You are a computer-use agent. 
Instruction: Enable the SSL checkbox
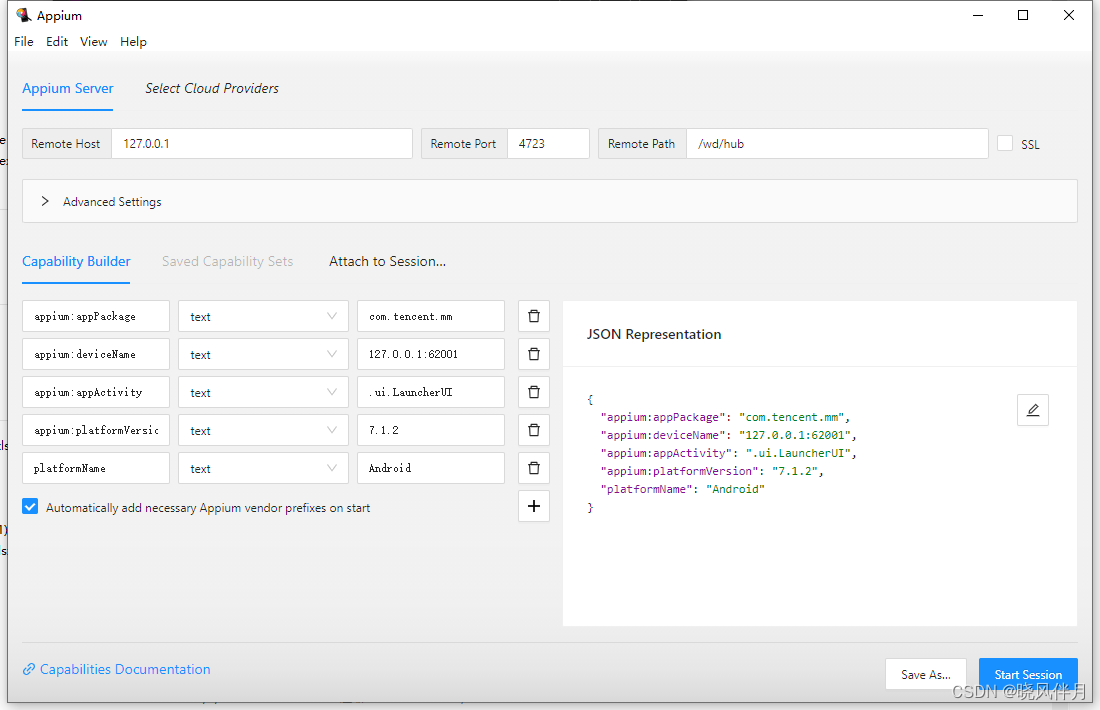(1005, 143)
